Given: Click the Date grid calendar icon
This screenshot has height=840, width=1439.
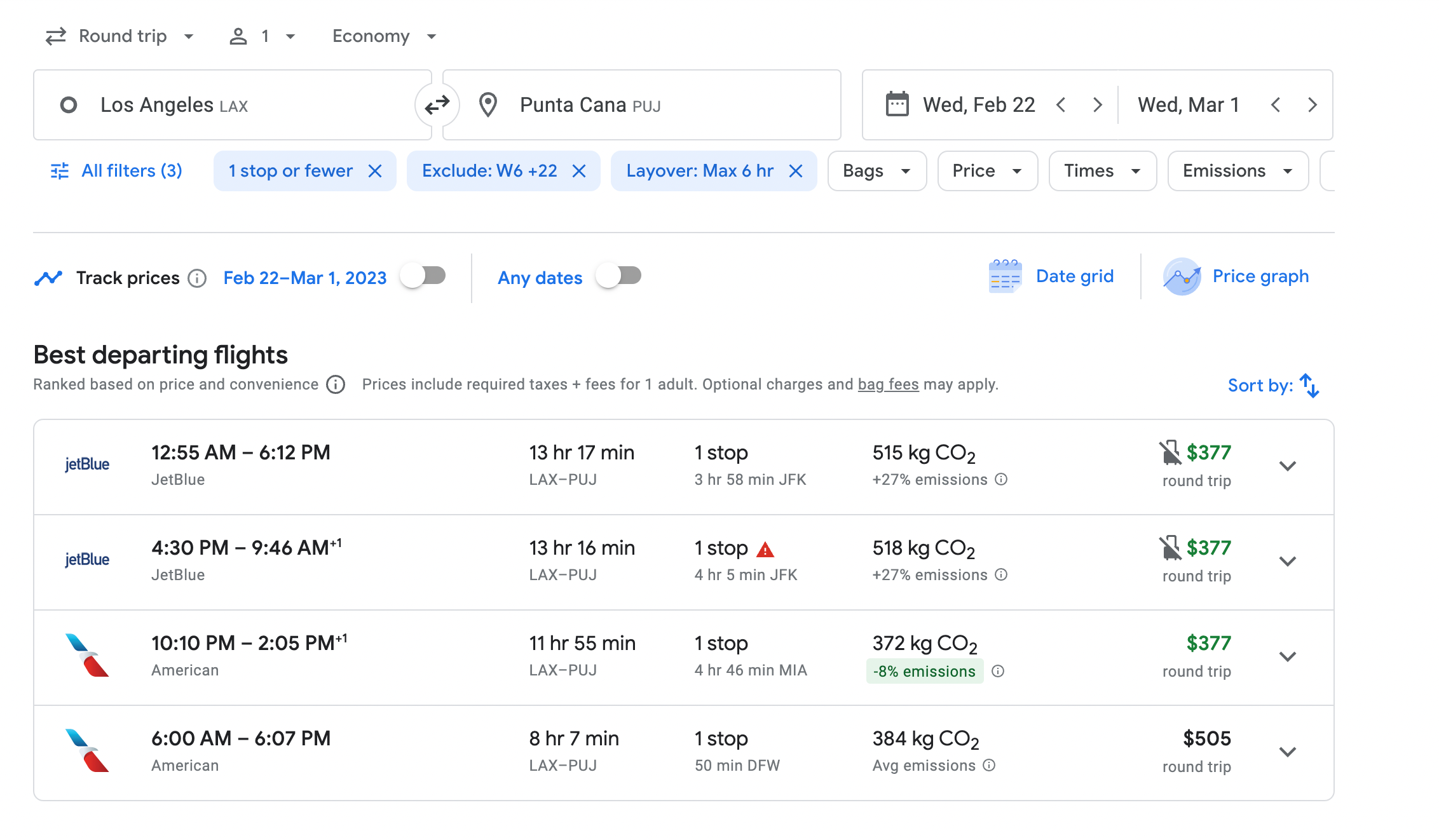Looking at the screenshot, I should [x=1005, y=276].
